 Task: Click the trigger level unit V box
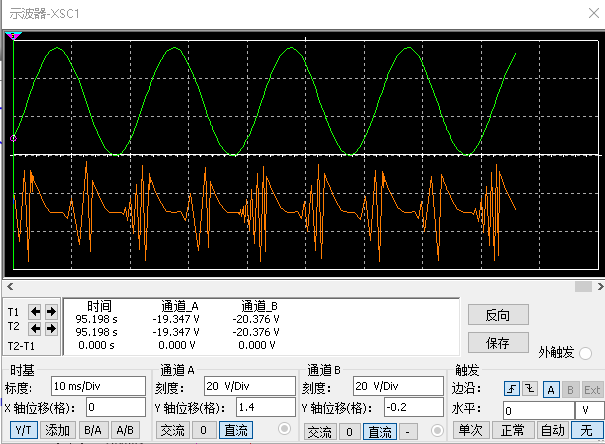pyautogui.click(x=589, y=410)
